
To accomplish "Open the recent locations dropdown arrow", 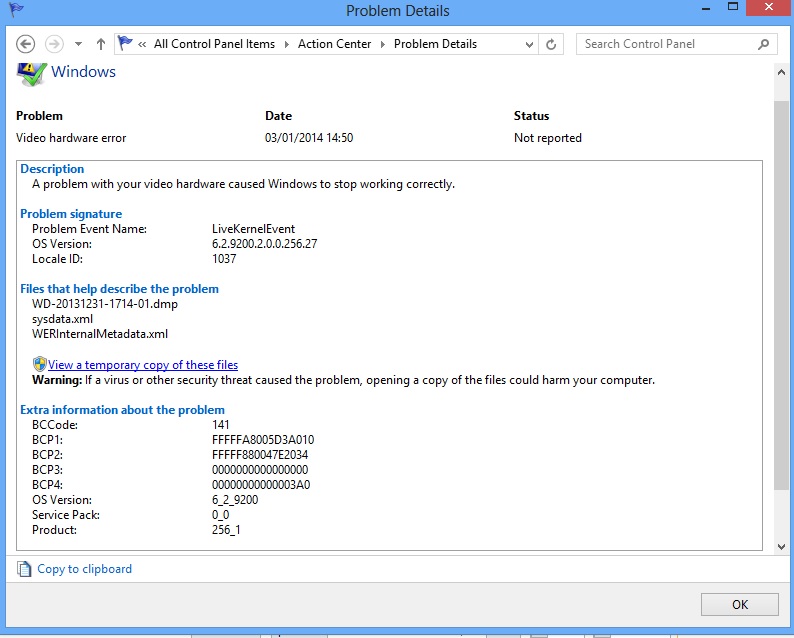I will pos(79,44).
